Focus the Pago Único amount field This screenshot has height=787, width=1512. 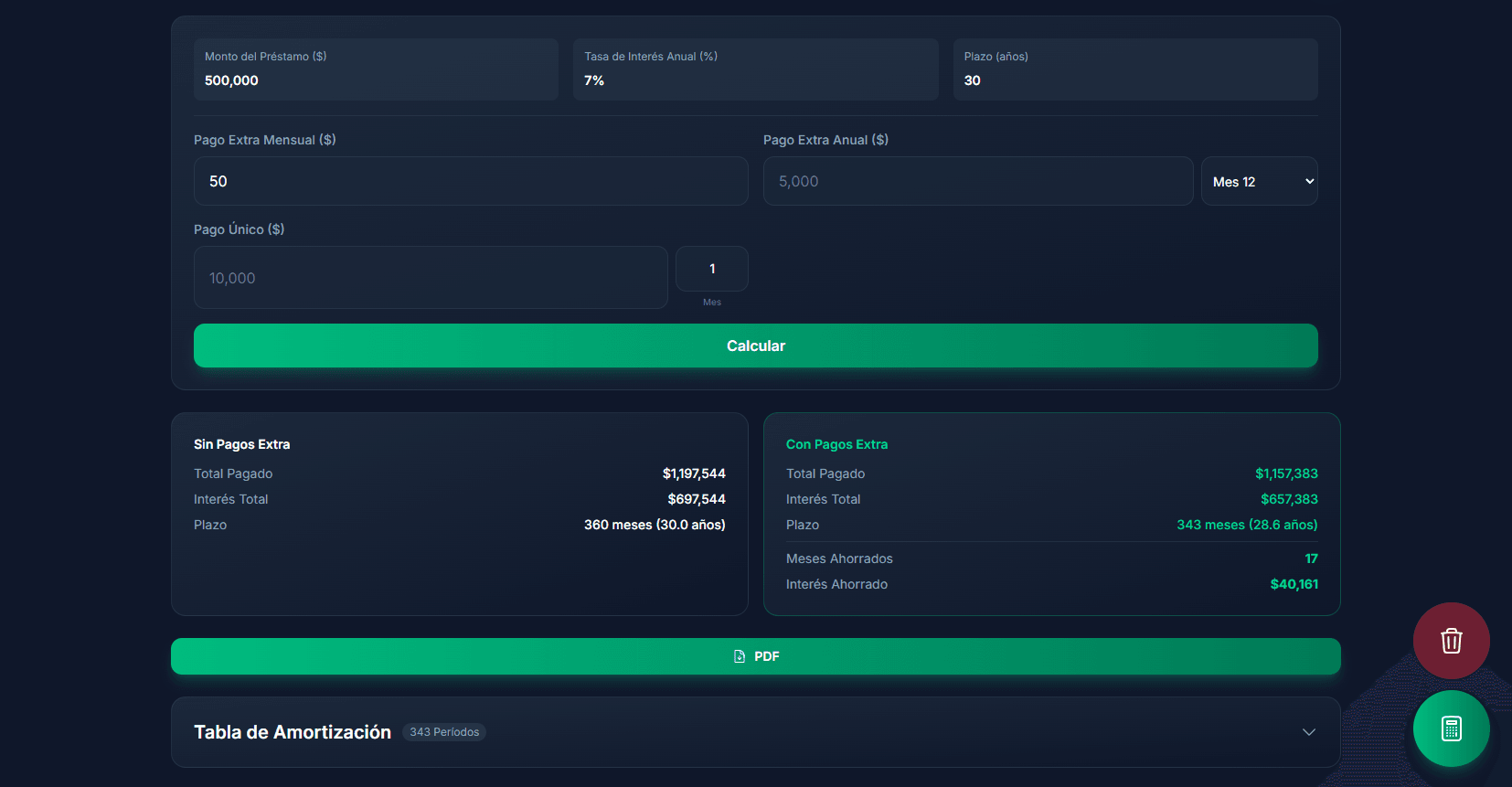pos(431,278)
